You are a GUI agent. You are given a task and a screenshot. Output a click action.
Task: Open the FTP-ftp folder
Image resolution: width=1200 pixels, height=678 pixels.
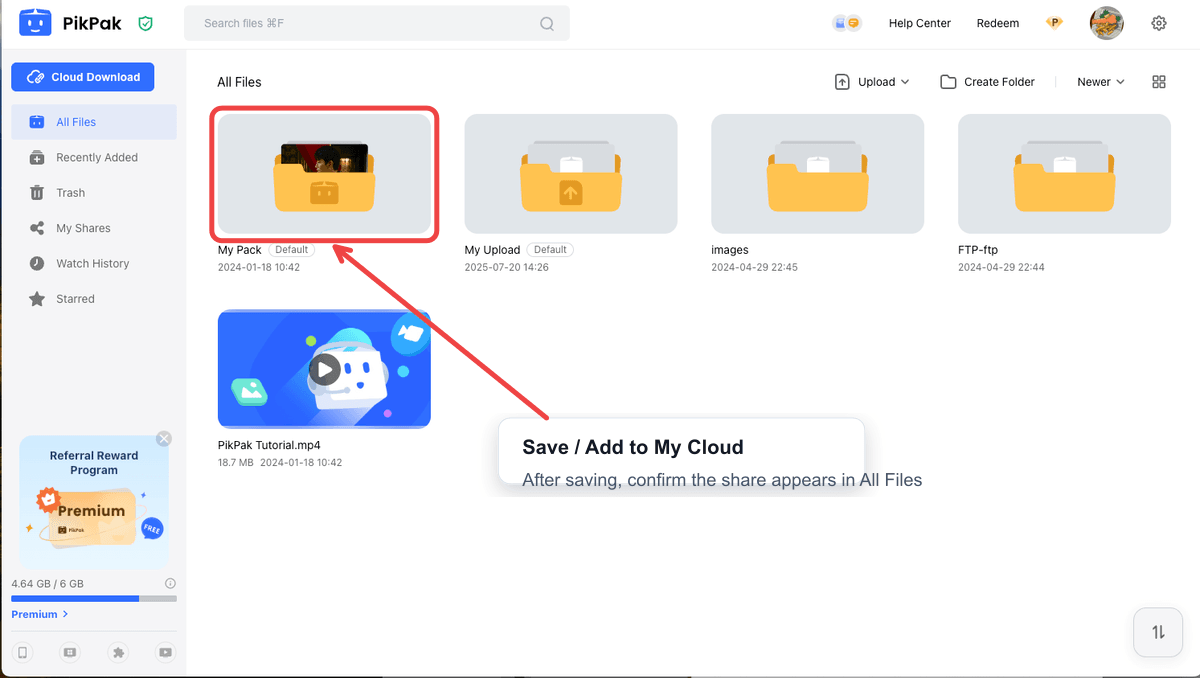click(1064, 174)
